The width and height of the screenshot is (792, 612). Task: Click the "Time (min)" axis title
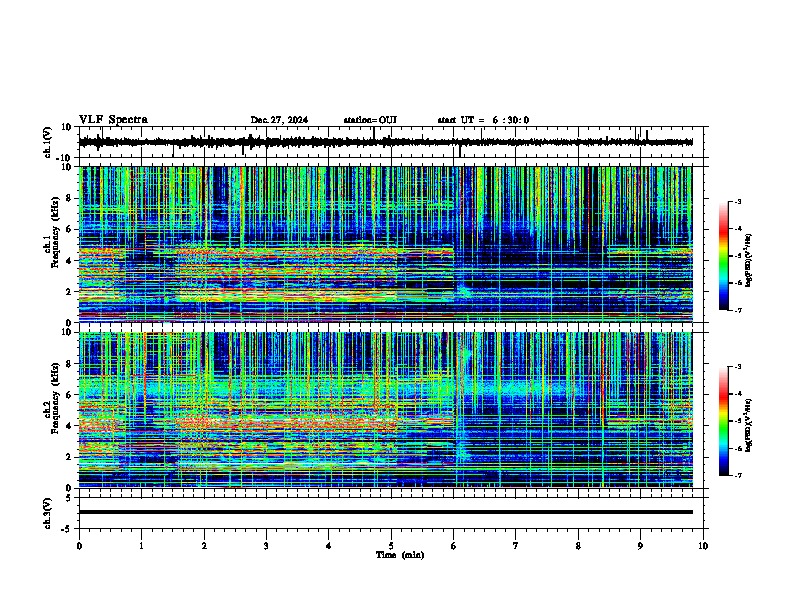tap(400, 555)
